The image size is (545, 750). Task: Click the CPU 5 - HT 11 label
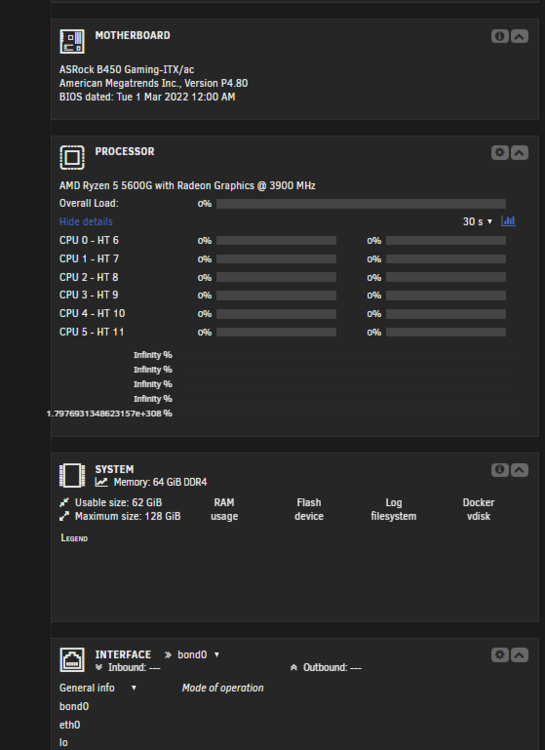[92, 332]
